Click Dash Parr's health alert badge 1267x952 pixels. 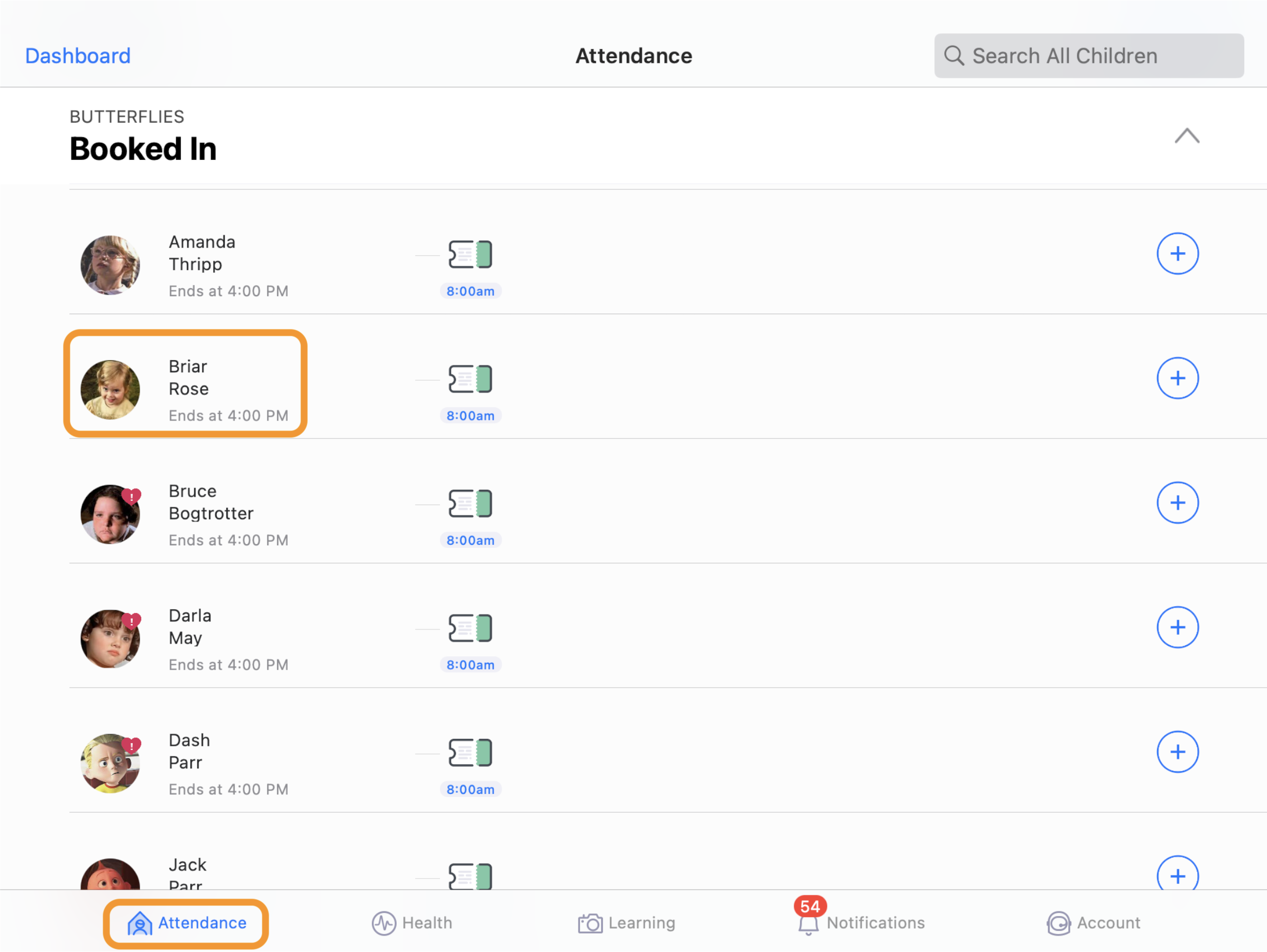pos(133,745)
